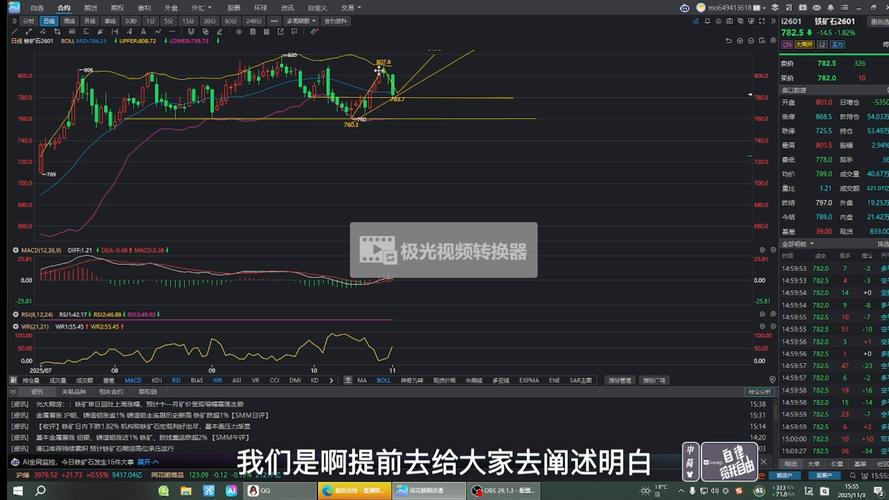Screen dimensions: 889x500
Task: Click the layers icon in title bar
Action: click(775, 7)
